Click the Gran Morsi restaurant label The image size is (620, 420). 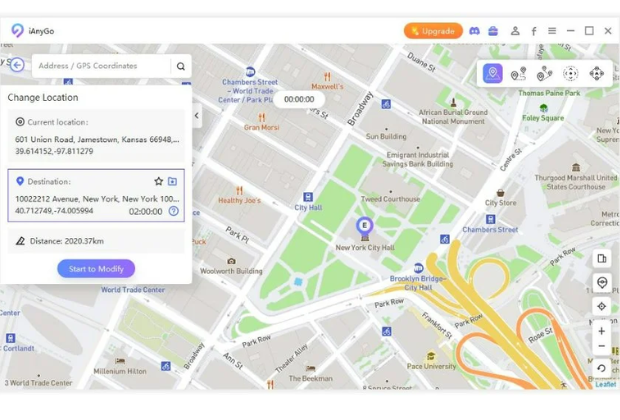point(261,127)
